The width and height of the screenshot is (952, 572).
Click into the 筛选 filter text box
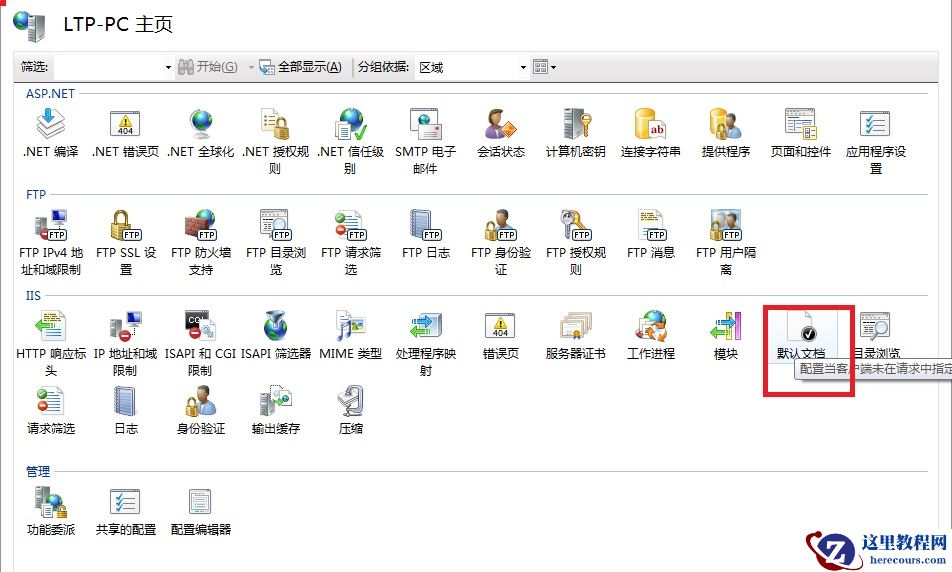tap(108, 67)
